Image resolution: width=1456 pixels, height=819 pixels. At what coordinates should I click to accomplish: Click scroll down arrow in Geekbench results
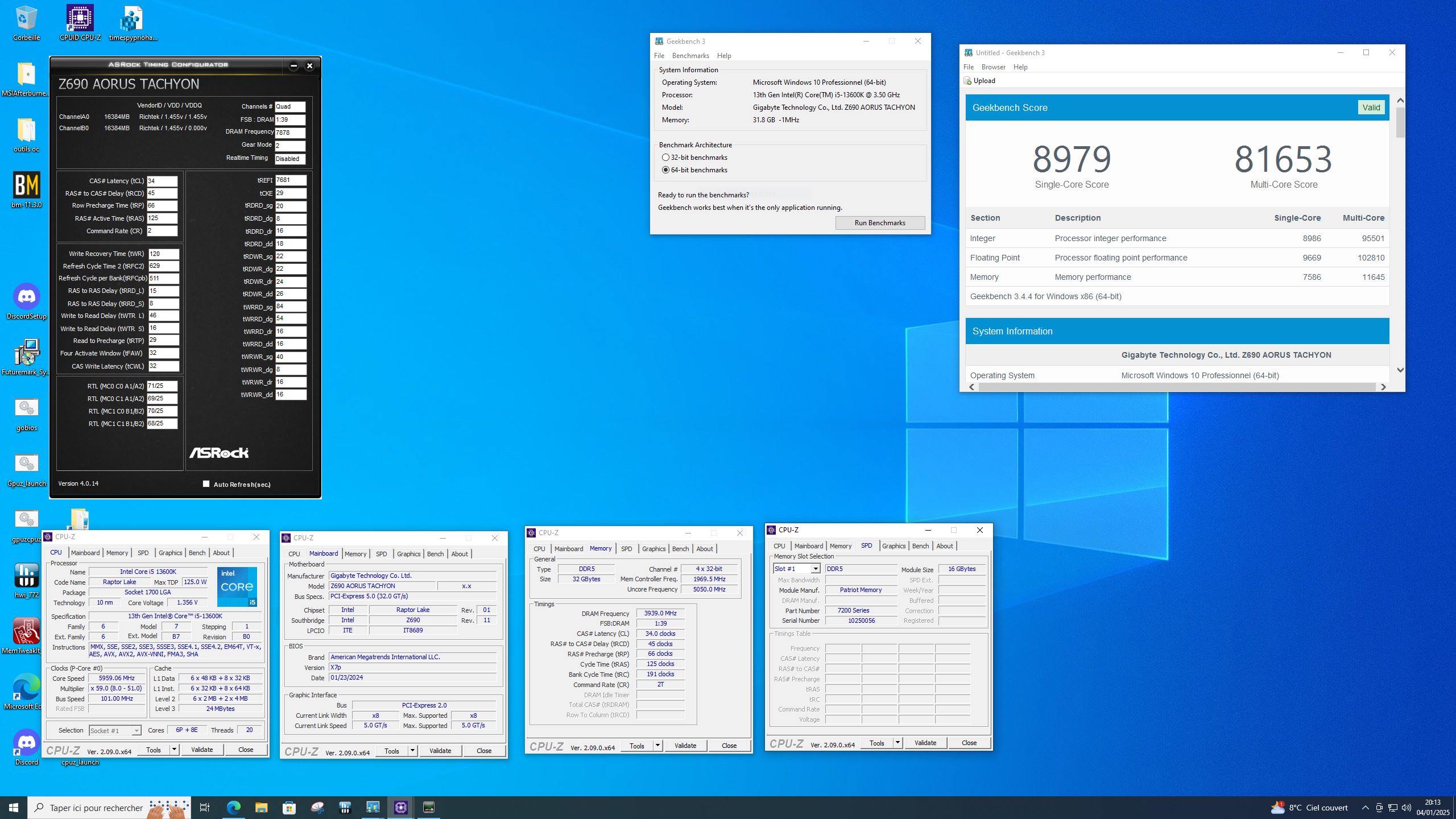(1400, 370)
